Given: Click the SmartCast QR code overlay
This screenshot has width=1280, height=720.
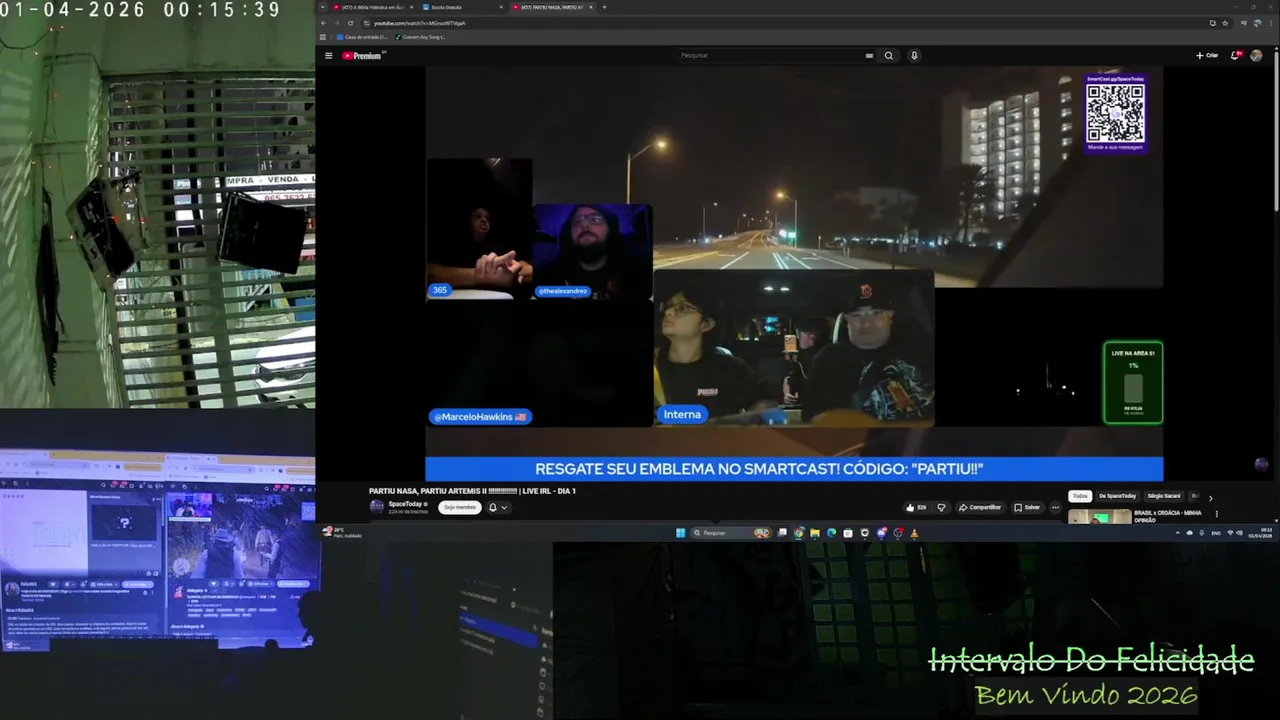Looking at the screenshot, I should point(1115,113).
